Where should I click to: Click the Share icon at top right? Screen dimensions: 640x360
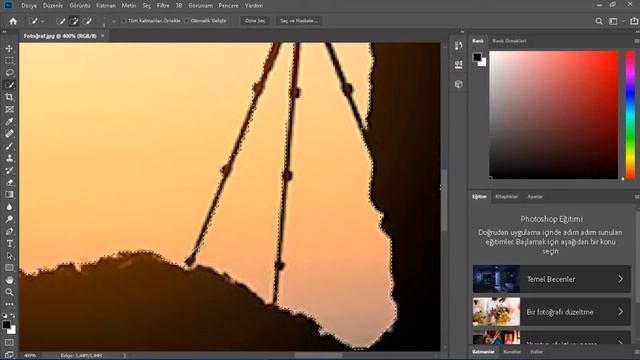coord(634,21)
